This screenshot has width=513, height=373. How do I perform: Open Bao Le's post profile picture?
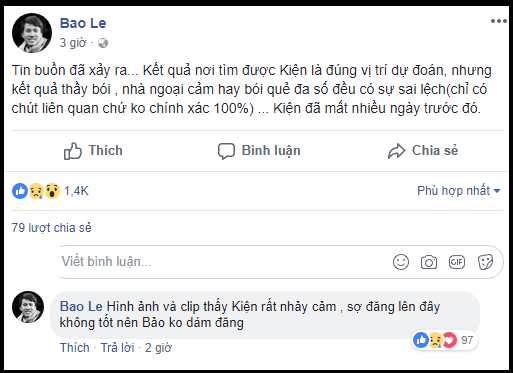click(32, 33)
